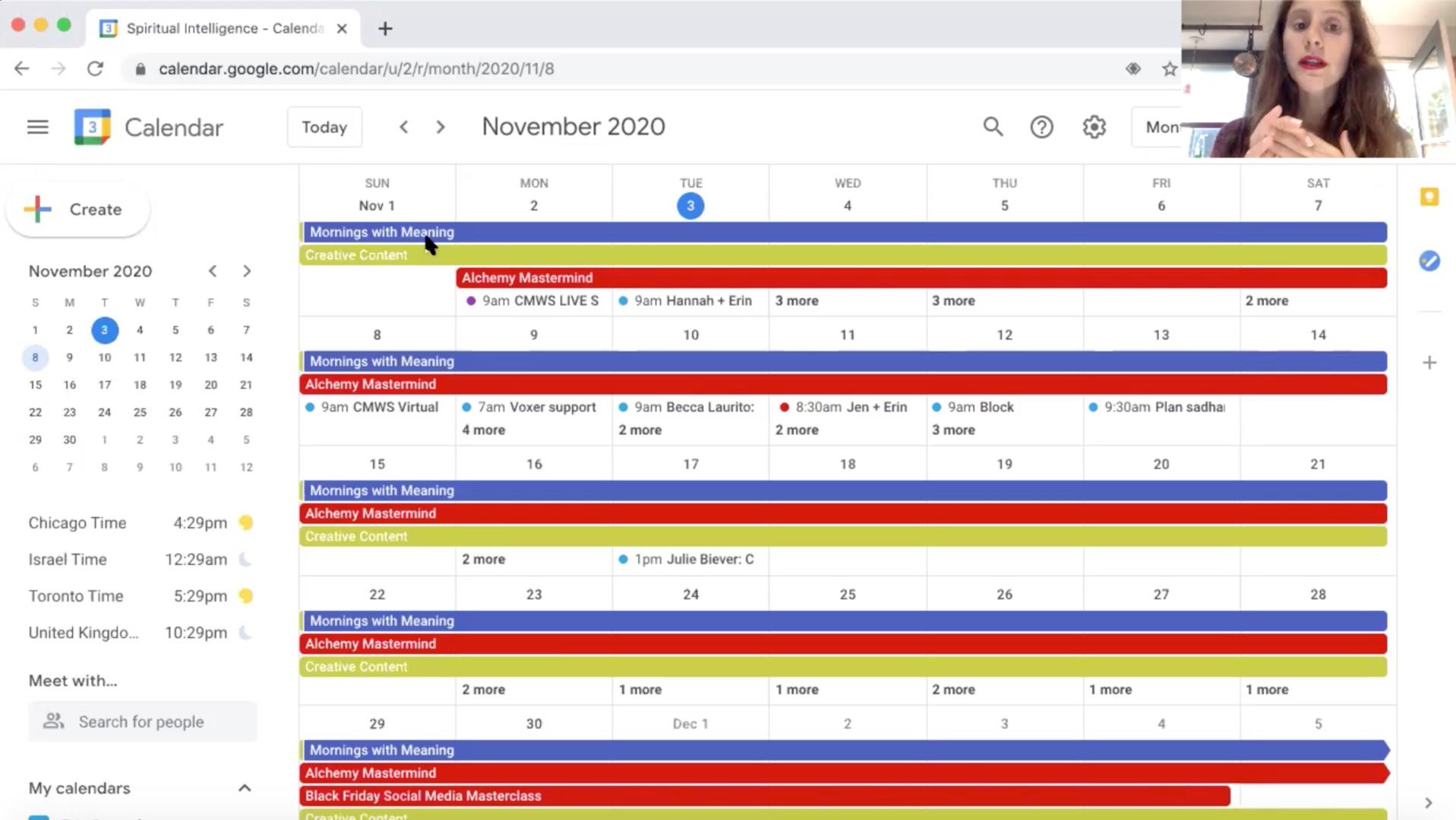Expand 3 more events on Thursday Nov 5
The height and width of the screenshot is (820, 1456).
pos(953,301)
